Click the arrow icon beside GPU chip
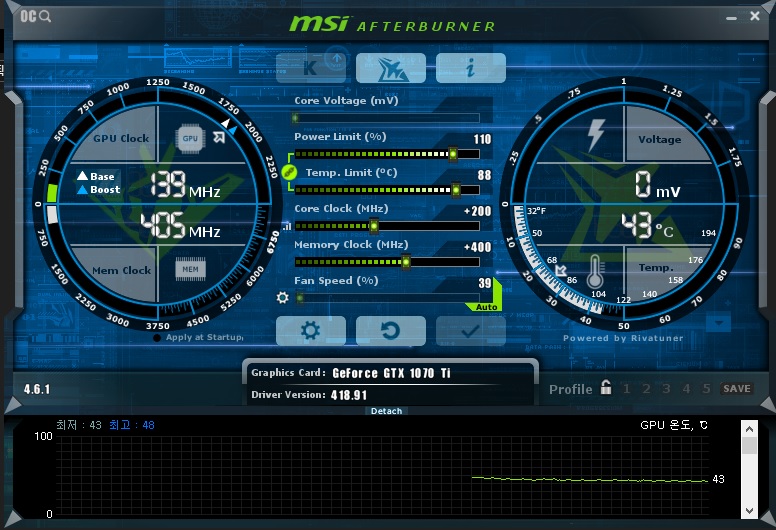Viewport: 776px width, 530px height. coord(219,137)
